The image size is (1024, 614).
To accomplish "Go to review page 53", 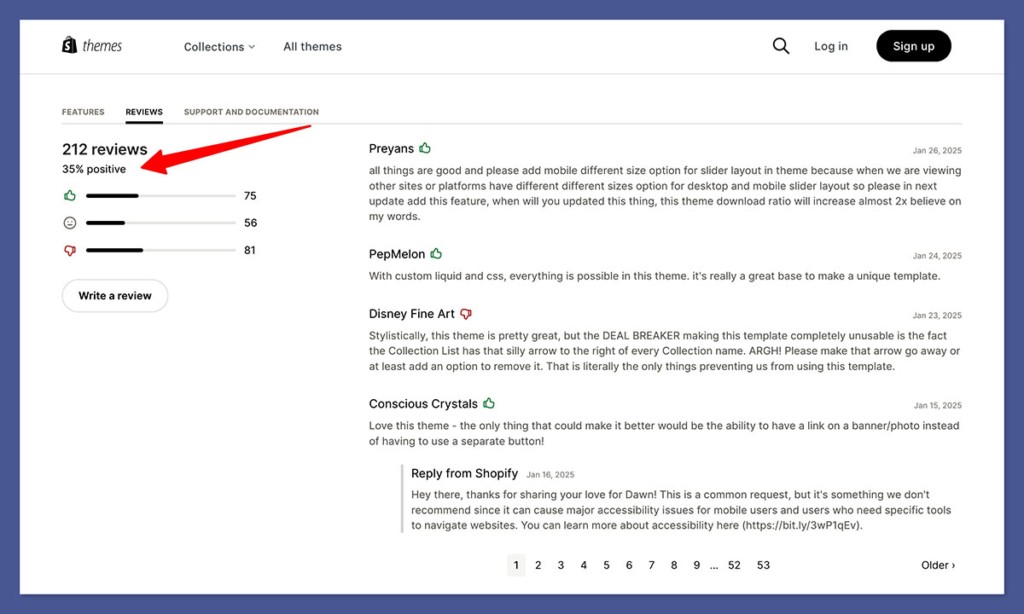I will coord(763,565).
